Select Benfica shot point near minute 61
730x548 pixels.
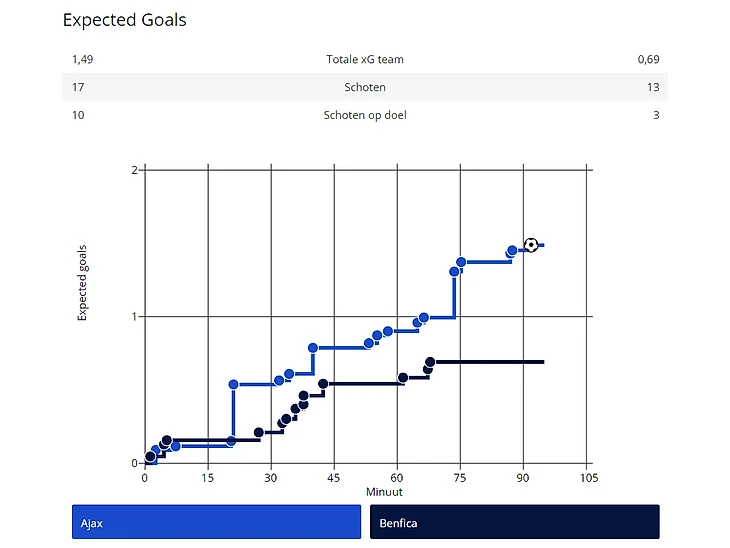403,378
